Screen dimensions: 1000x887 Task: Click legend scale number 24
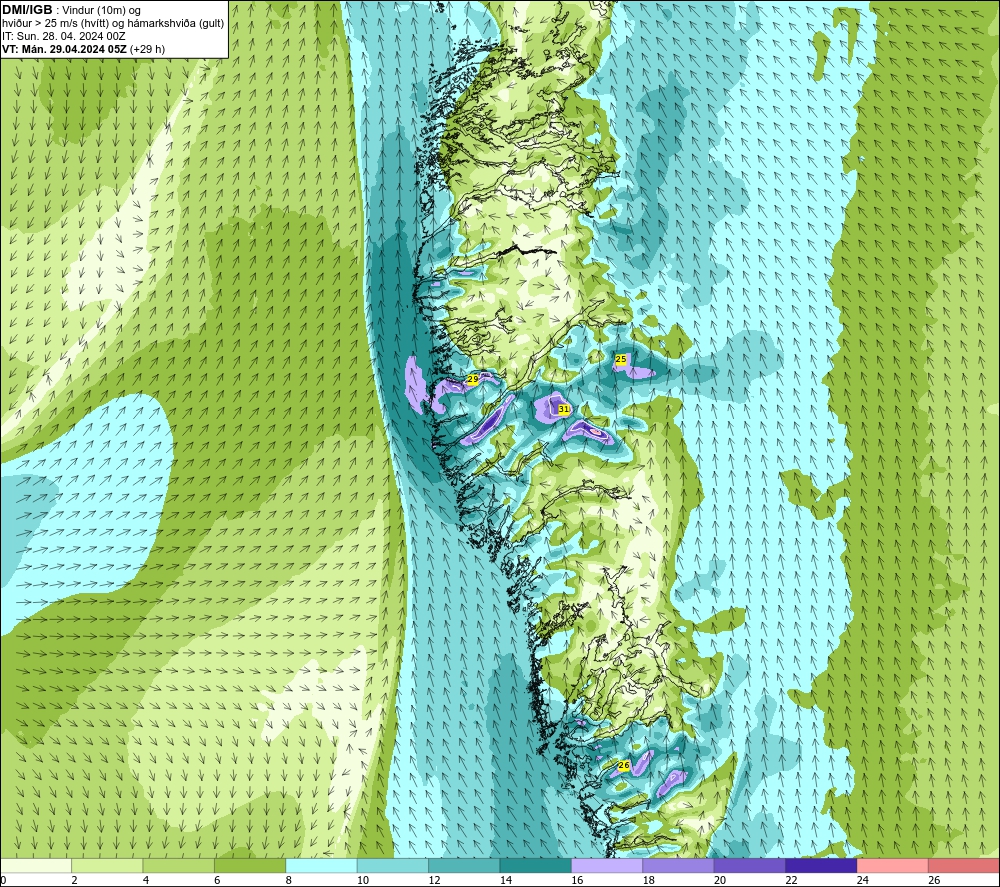[863, 880]
